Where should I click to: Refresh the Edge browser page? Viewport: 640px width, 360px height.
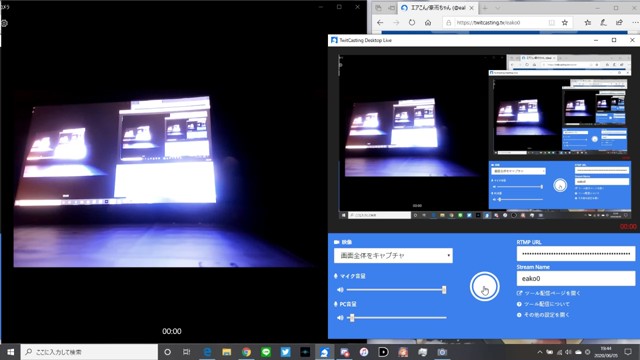point(412,23)
